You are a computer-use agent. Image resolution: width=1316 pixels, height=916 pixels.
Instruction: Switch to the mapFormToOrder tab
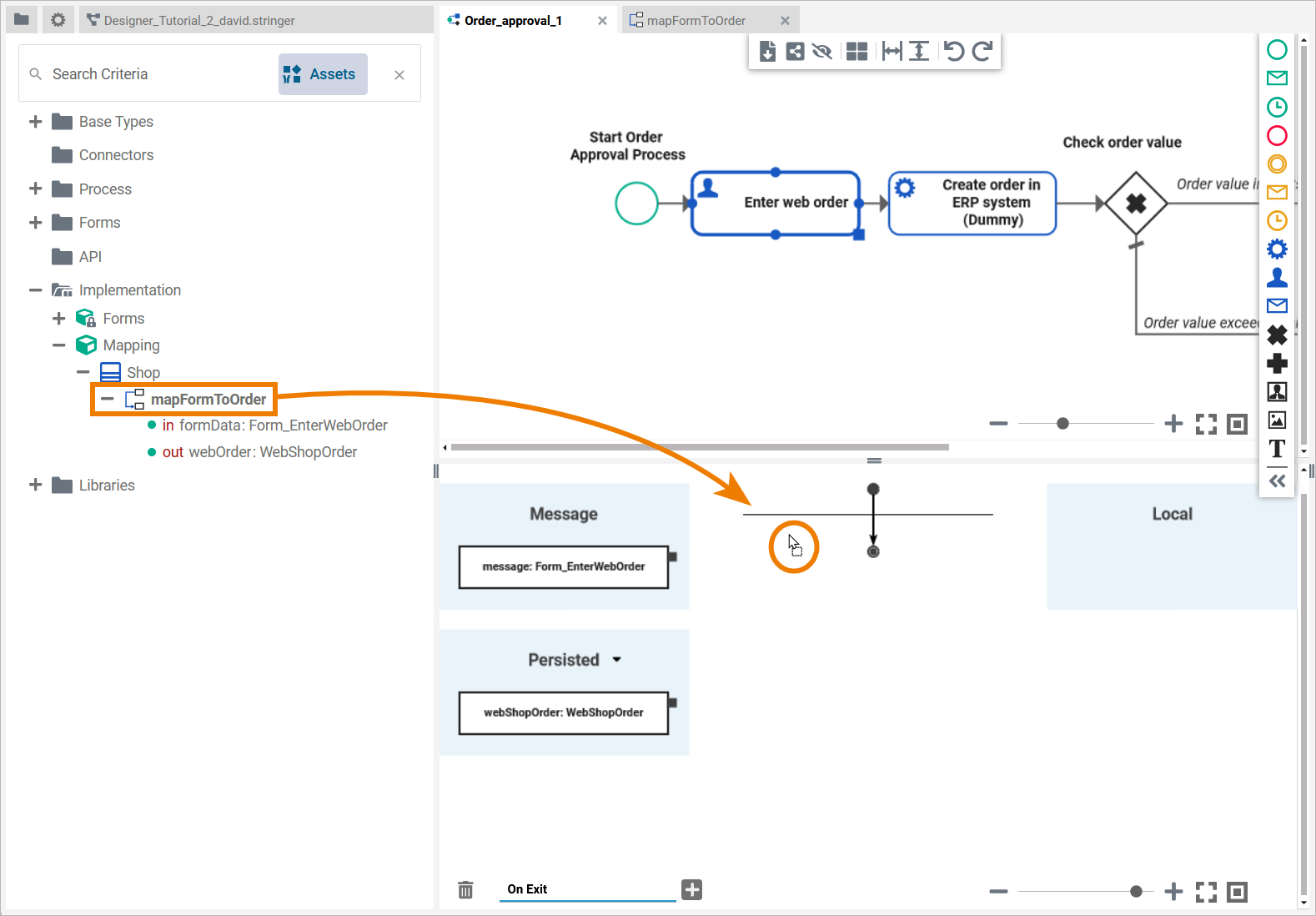click(696, 21)
